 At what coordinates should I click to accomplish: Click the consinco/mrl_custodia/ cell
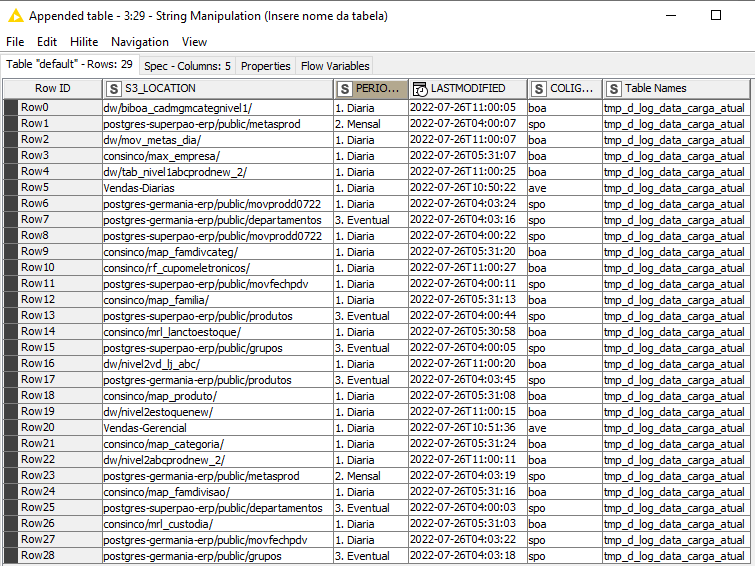pyautogui.click(x=218, y=524)
